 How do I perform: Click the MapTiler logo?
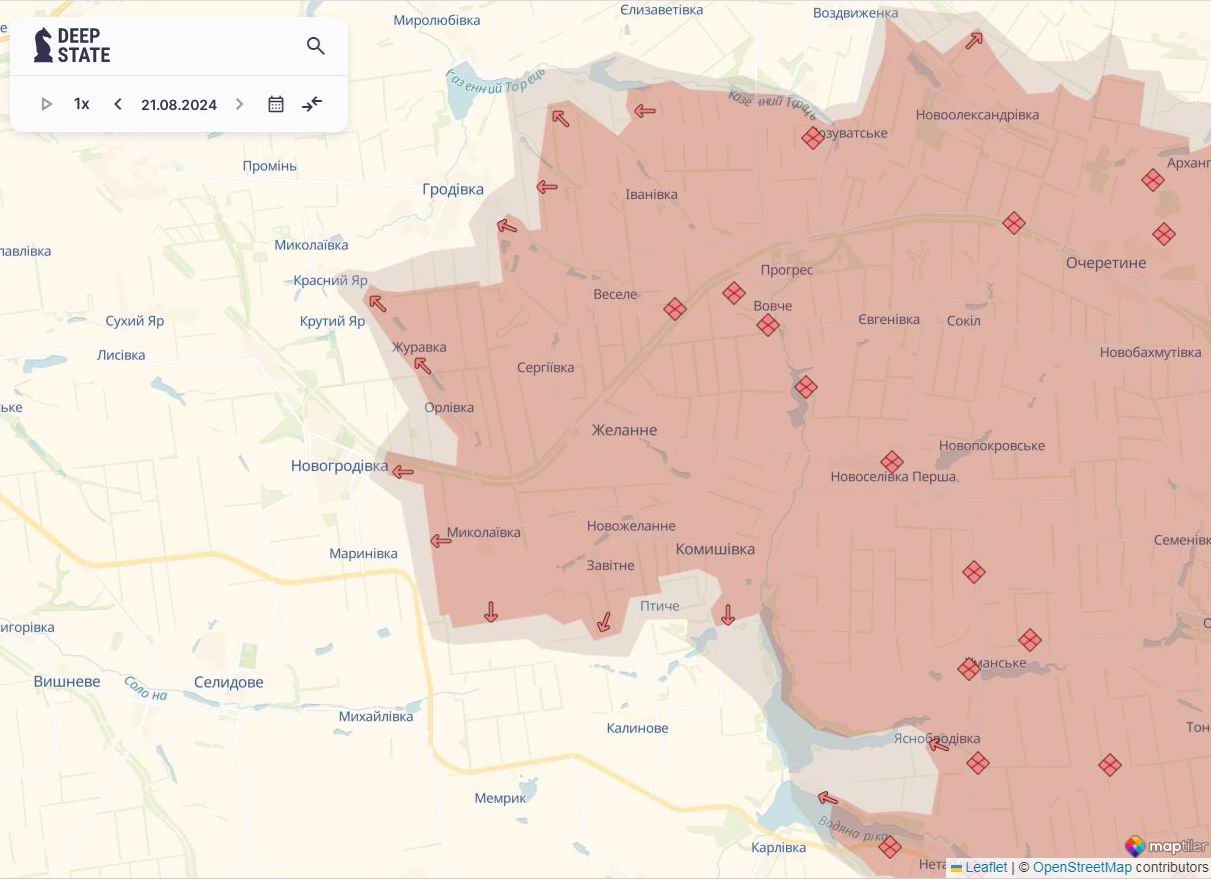1166,846
